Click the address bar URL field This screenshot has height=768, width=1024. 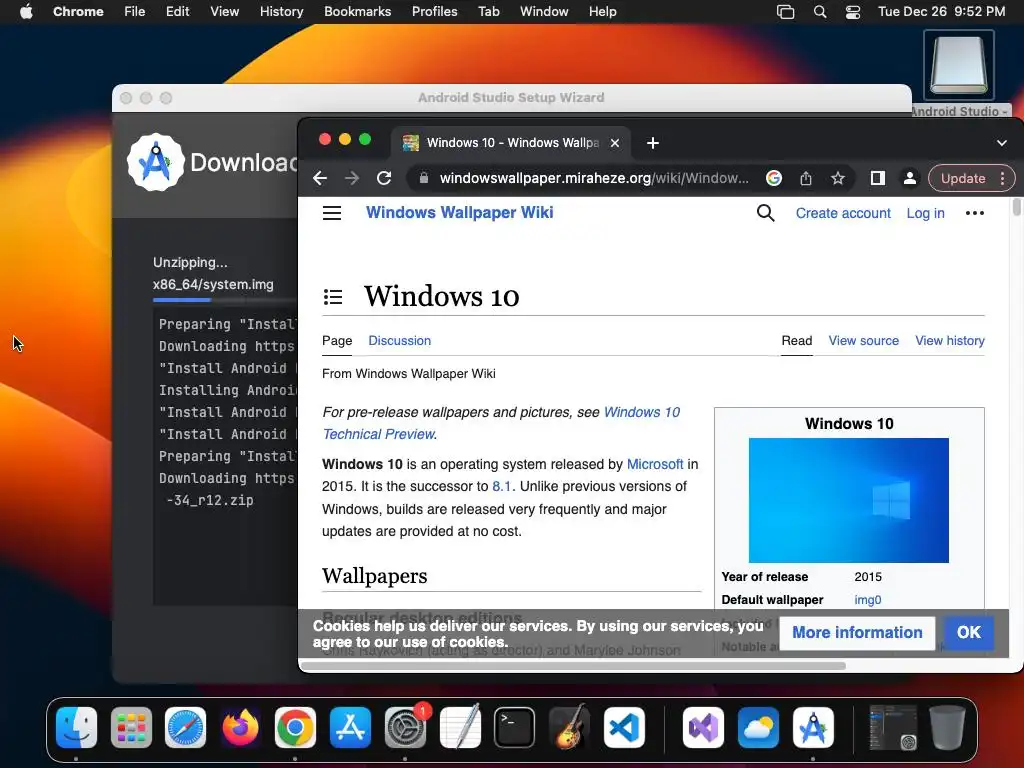coord(594,178)
